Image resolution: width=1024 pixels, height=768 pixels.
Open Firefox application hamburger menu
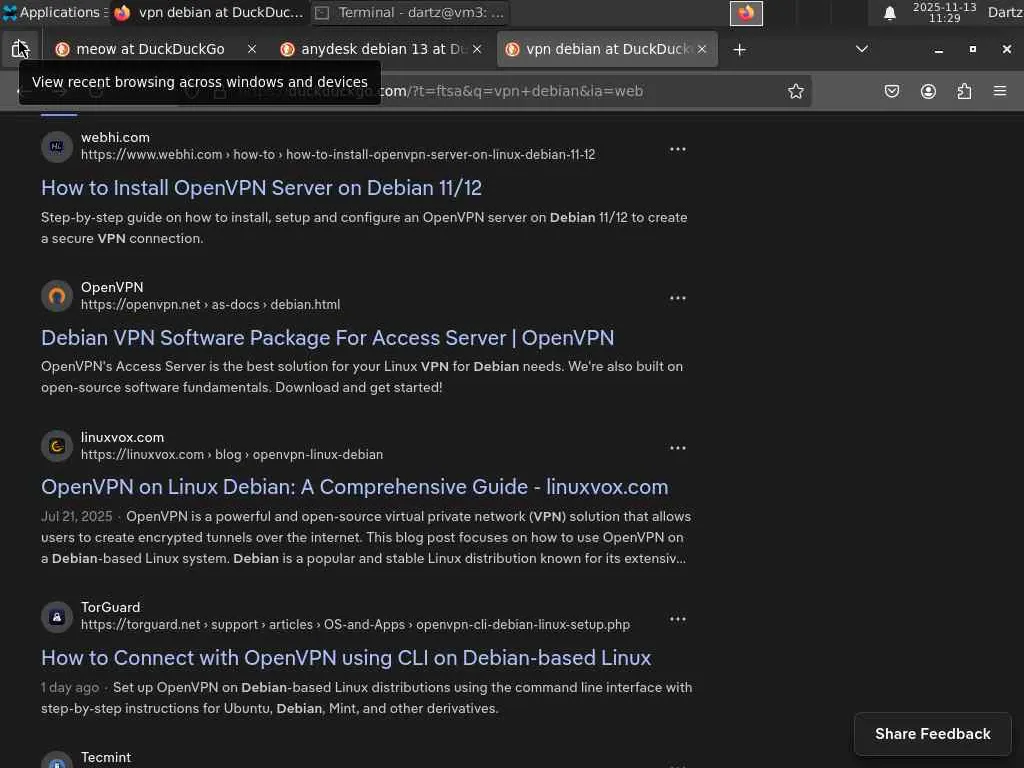pyautogui.click(x=1000, y=91)
